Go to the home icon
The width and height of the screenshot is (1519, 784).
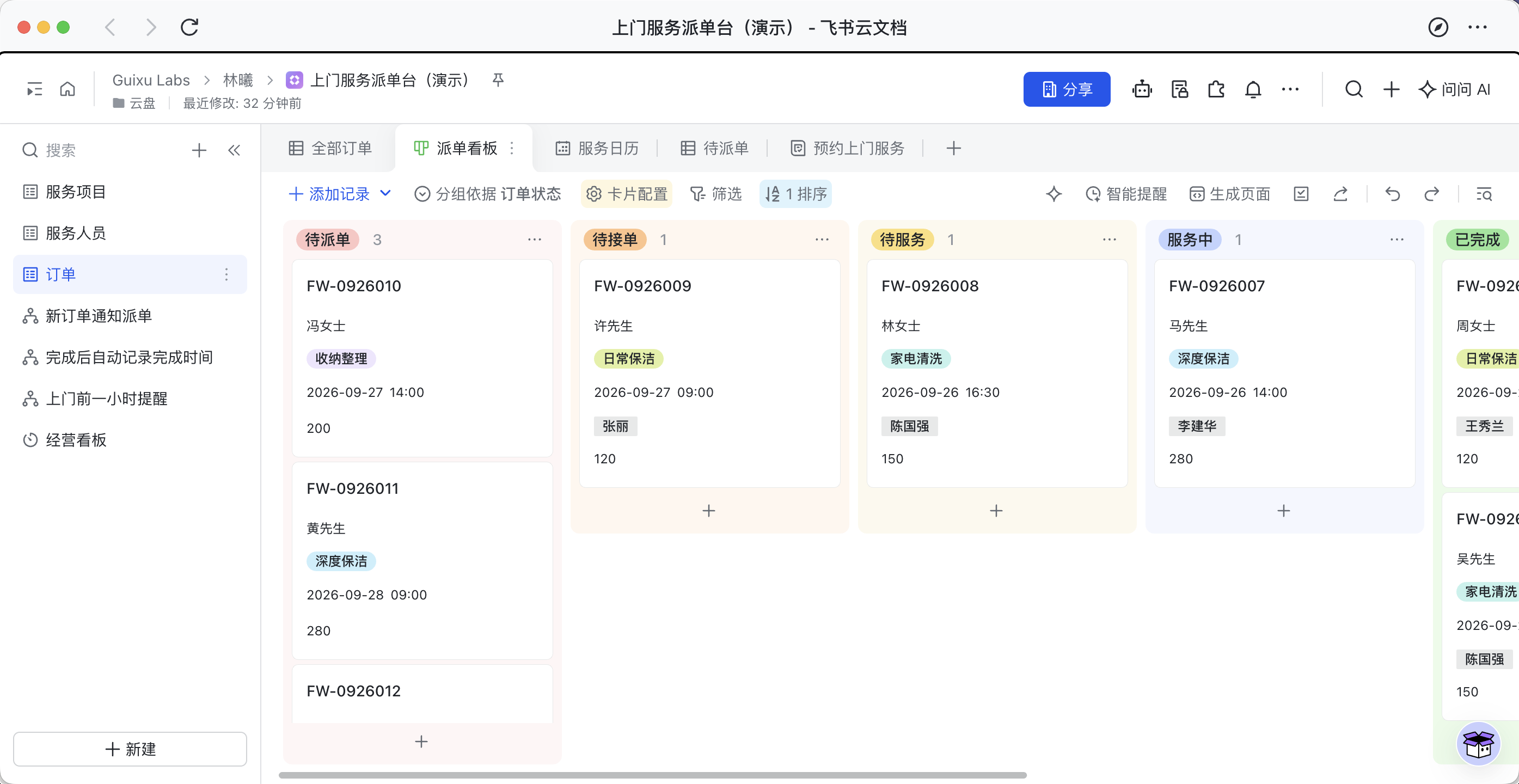pos(68,90)
